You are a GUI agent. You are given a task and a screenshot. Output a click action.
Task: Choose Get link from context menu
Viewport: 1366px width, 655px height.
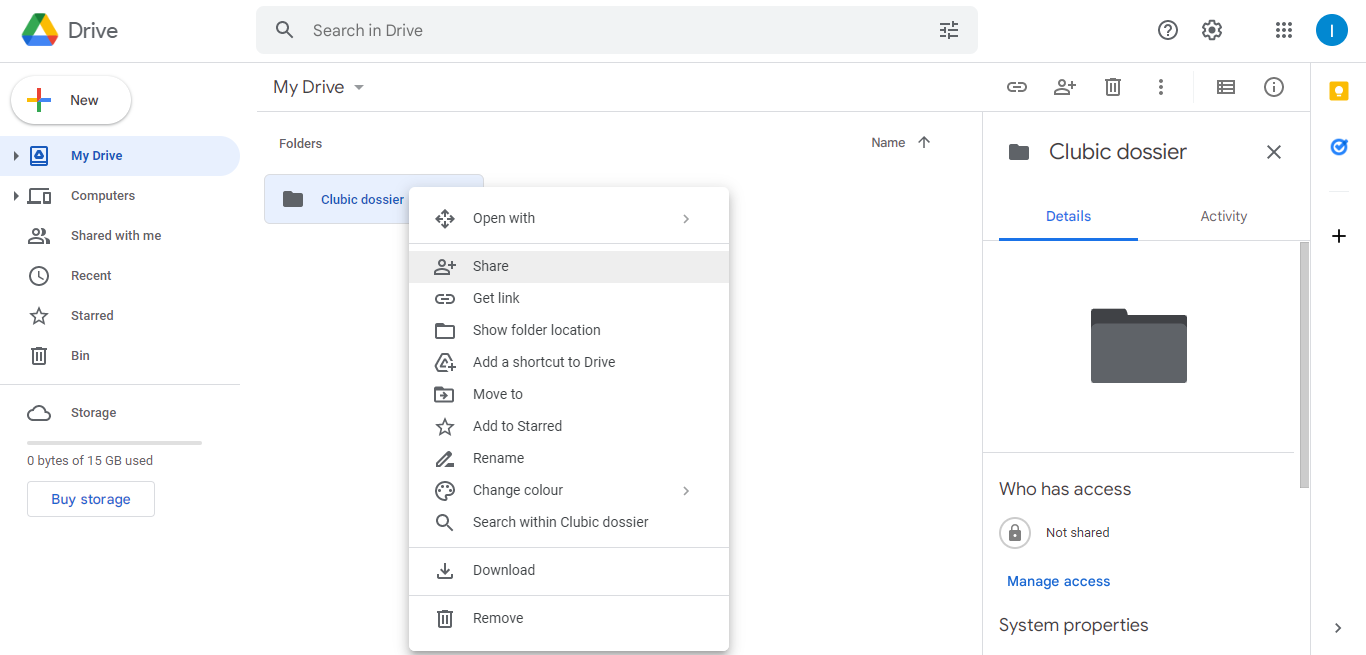click(x=569, y=298)
